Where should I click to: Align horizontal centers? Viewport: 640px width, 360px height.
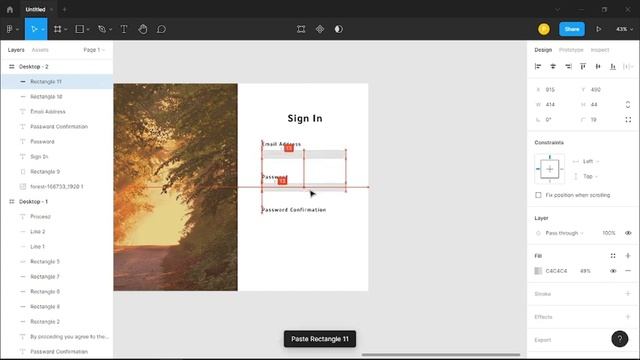click(553, 67)
